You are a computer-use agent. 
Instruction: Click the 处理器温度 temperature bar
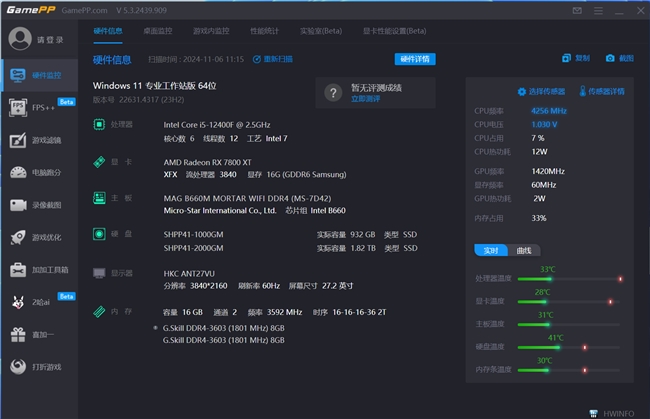569,279
